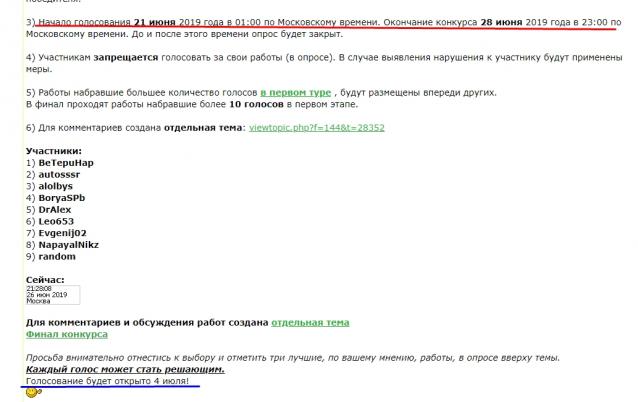Click the smiley emoticon icon

pyautogui.click(x=33, y=393)
